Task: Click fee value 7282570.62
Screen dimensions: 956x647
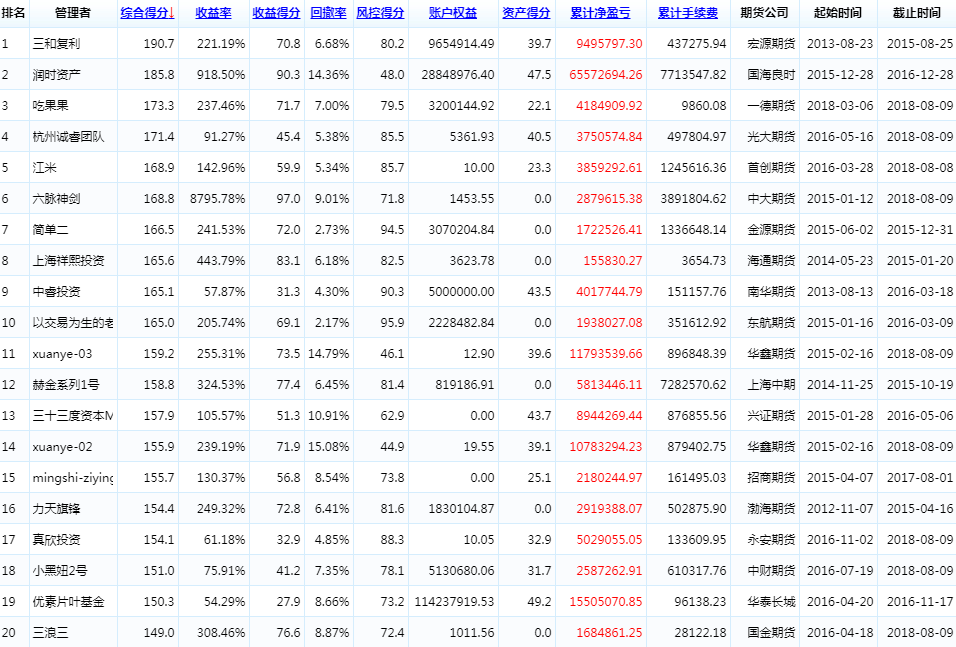Action: click(693, 385)
